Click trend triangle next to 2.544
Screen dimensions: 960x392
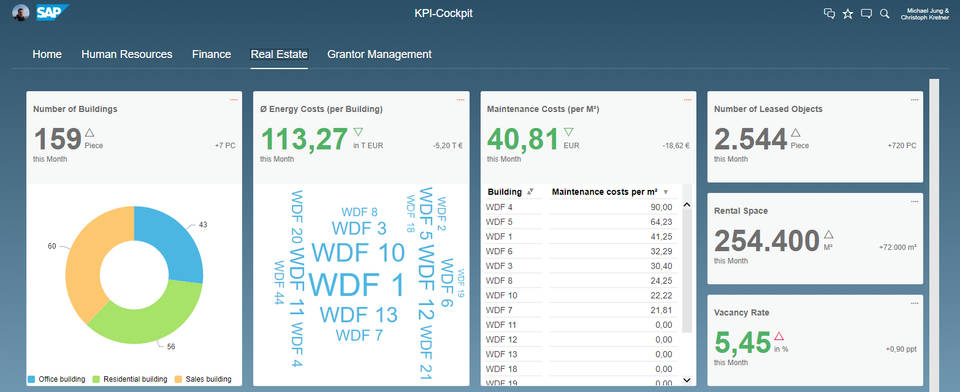795,132
